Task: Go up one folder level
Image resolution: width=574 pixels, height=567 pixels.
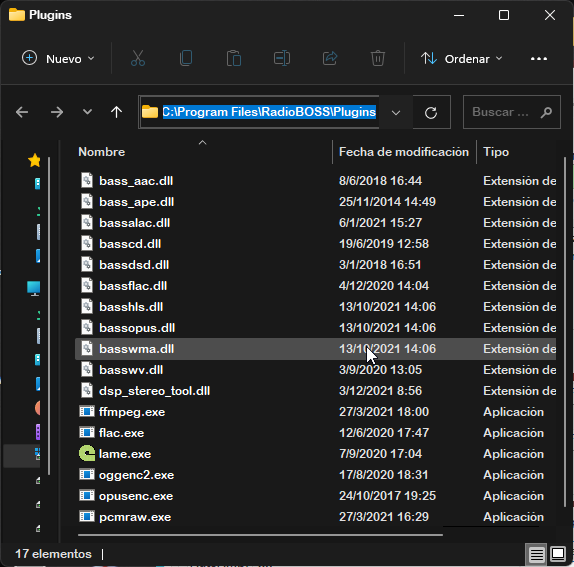Action: coord(116,112)
